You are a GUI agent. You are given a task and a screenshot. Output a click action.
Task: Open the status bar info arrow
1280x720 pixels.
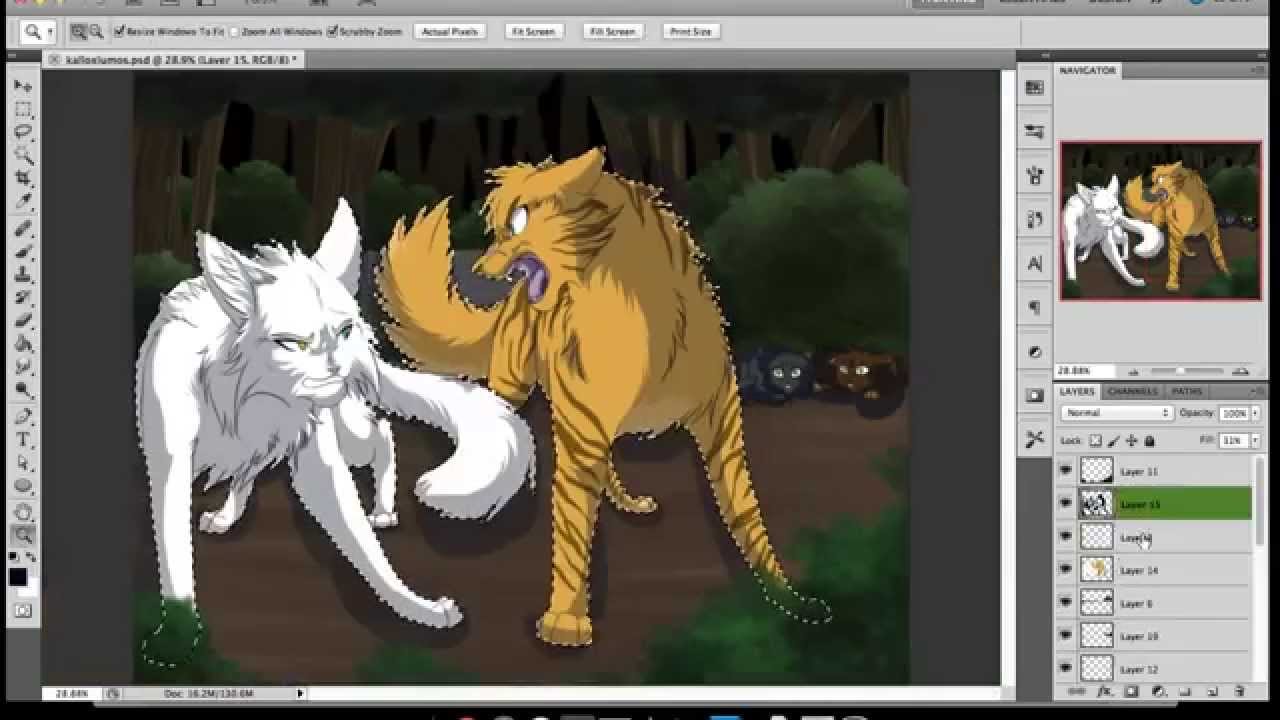[x=299, y=693]
